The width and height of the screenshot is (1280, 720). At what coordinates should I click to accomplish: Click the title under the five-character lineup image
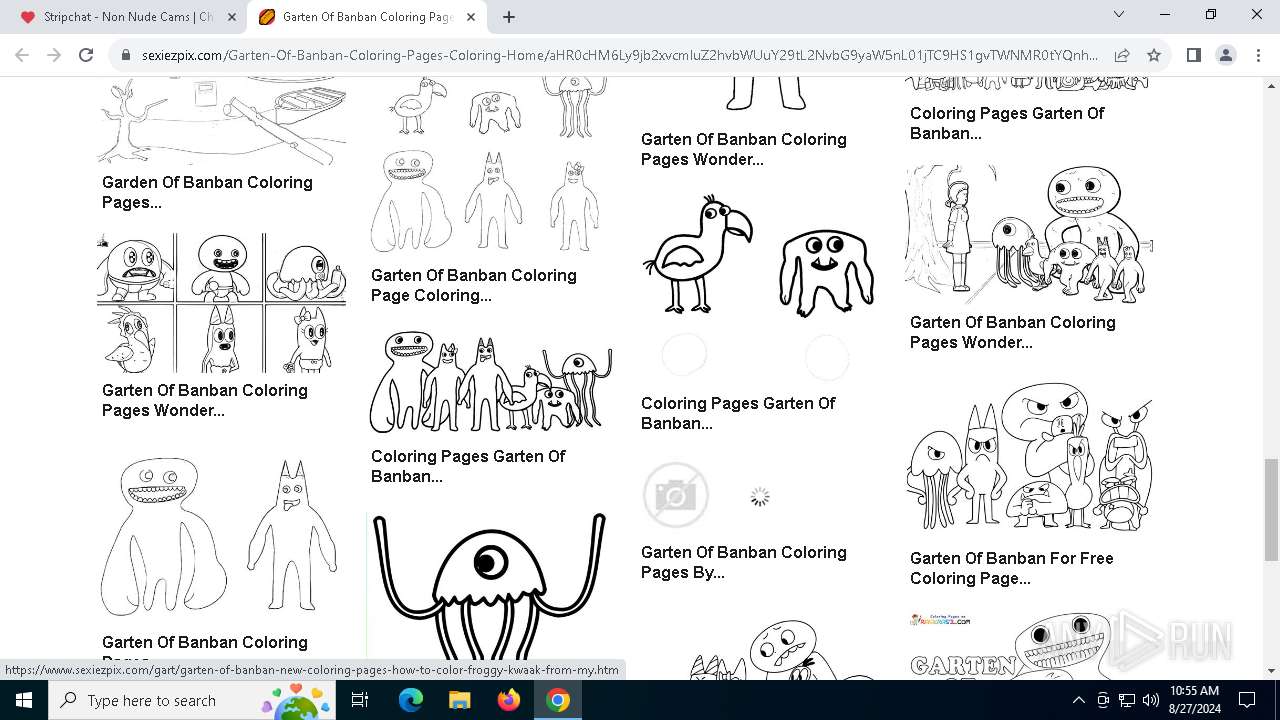coord(468,466)
